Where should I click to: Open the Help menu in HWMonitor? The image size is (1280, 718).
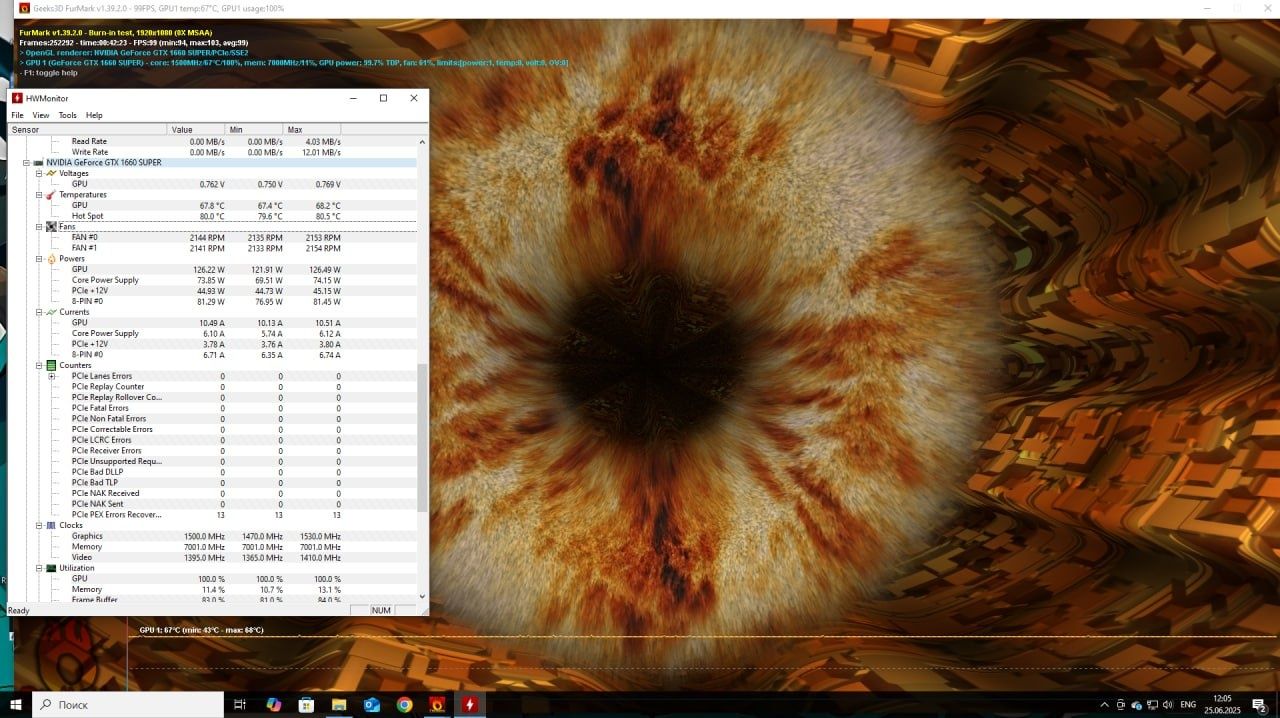click(94, 115)
